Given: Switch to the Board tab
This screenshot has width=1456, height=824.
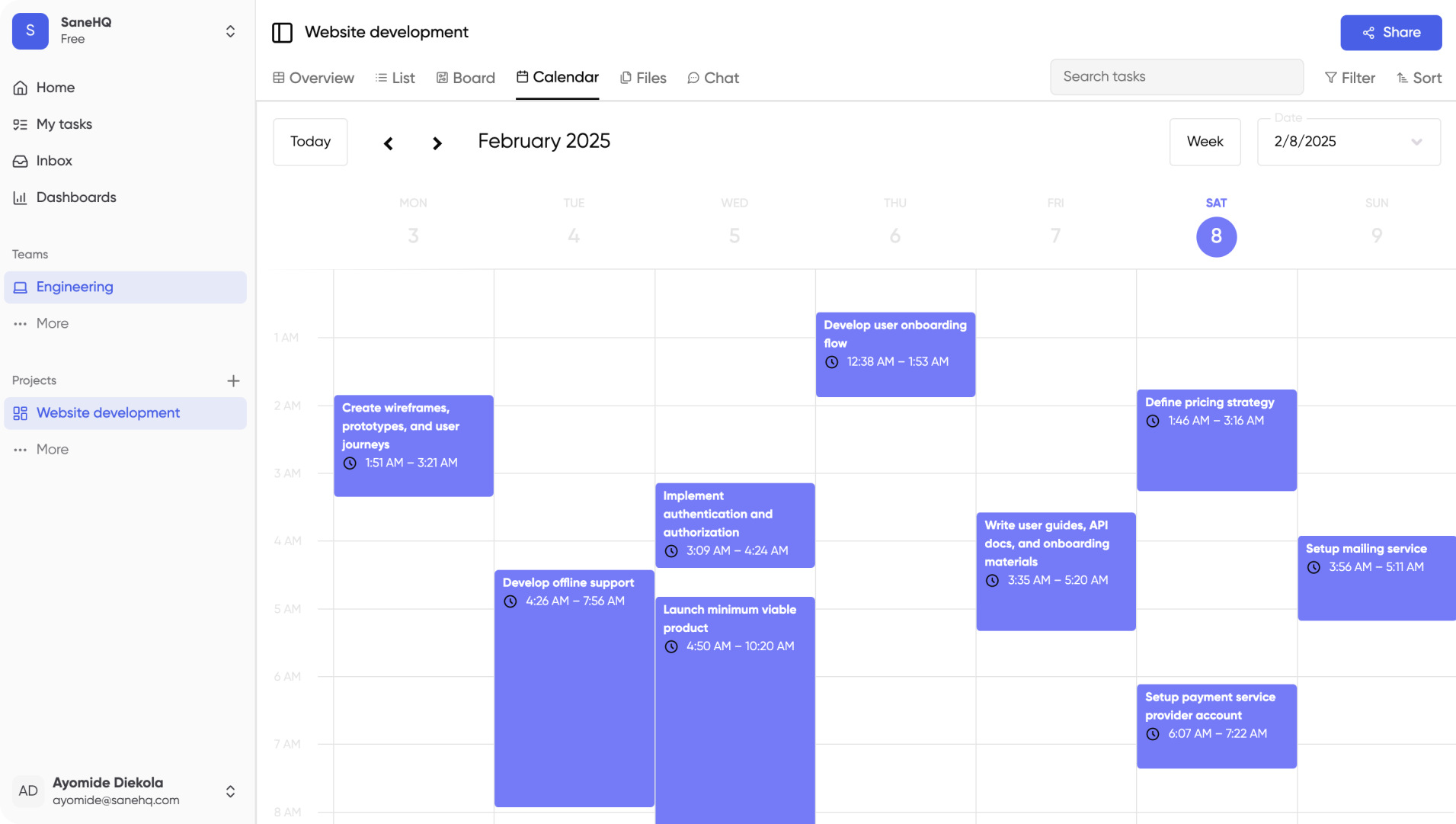Looking at the screenshot, I should (466, 78).
